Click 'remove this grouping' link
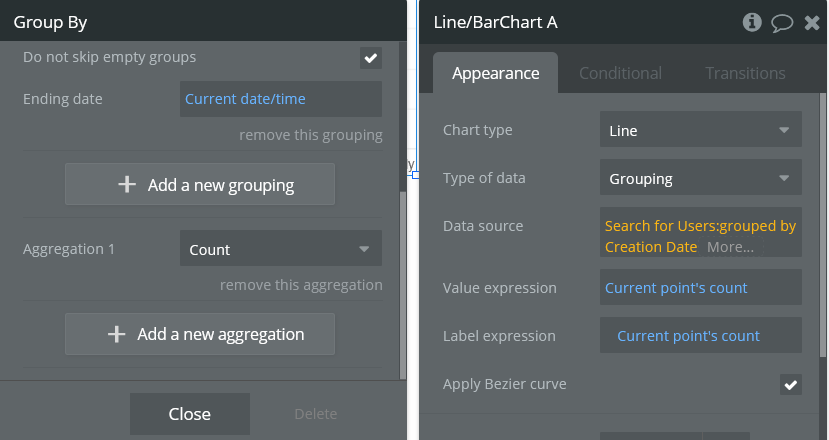This screenshot has height=440, width=829. pyautogui.click(x=310, y=135)
